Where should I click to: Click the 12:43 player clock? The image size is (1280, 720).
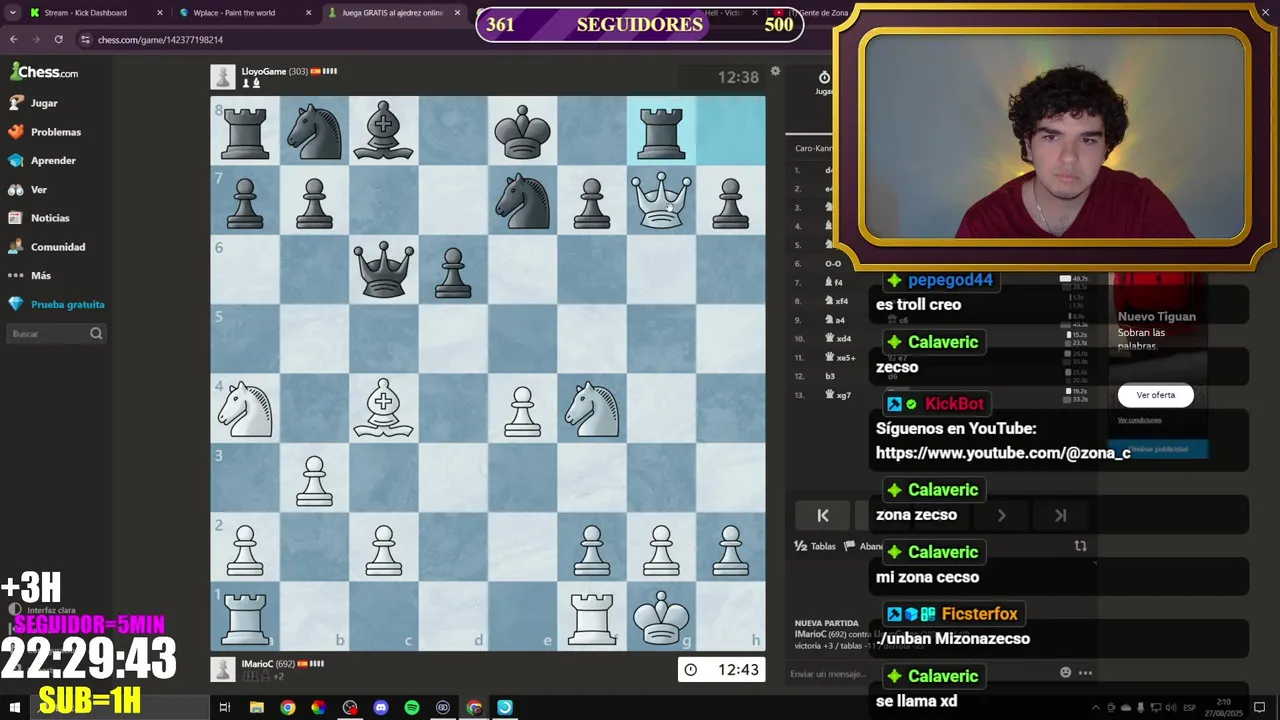pyautogui.click(x=723, y=670)
